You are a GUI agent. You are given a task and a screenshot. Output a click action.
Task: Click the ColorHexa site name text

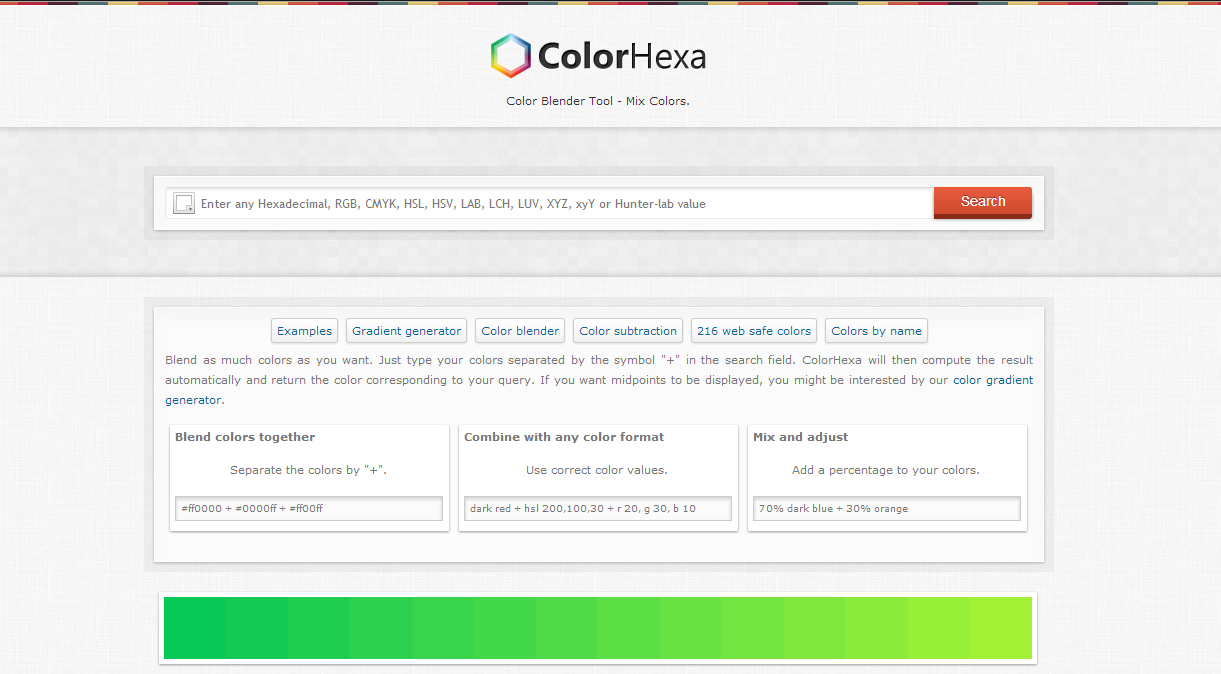622,57
